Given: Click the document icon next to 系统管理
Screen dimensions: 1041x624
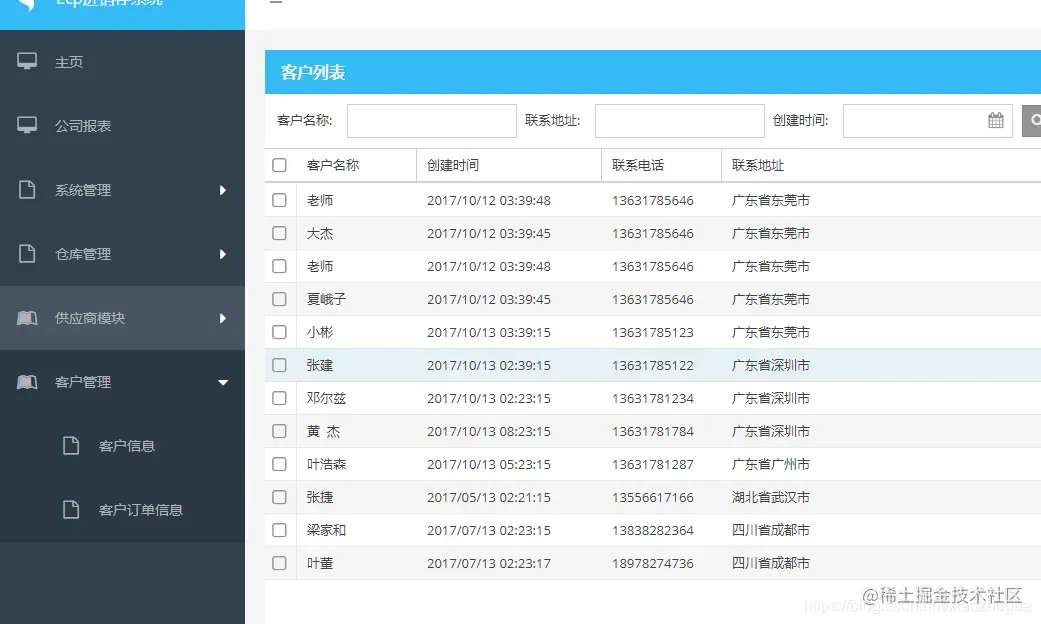Looking at the screenshot, I should pyautogui.click(x=28, y=189).
